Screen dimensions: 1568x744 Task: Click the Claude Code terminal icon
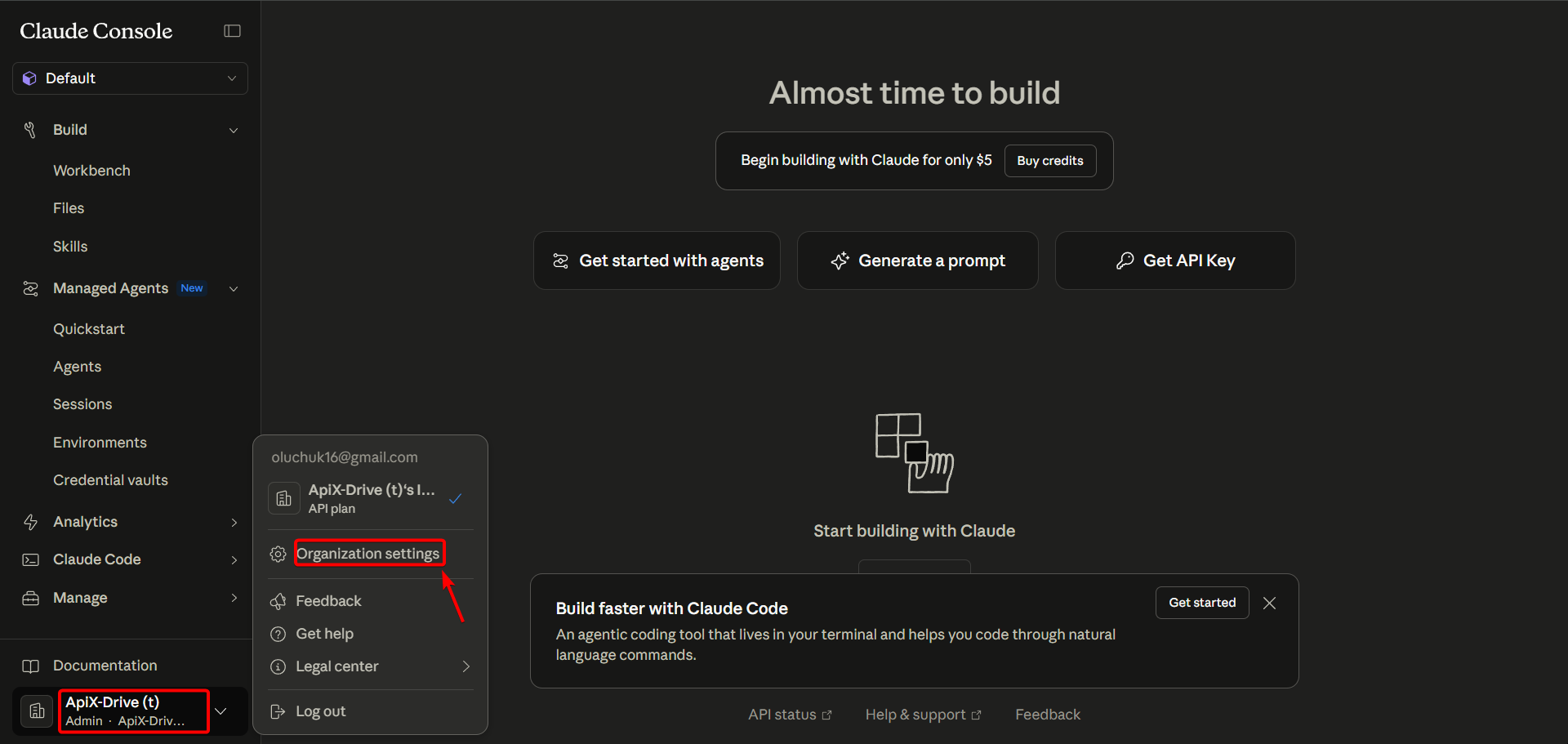point(30,559)
